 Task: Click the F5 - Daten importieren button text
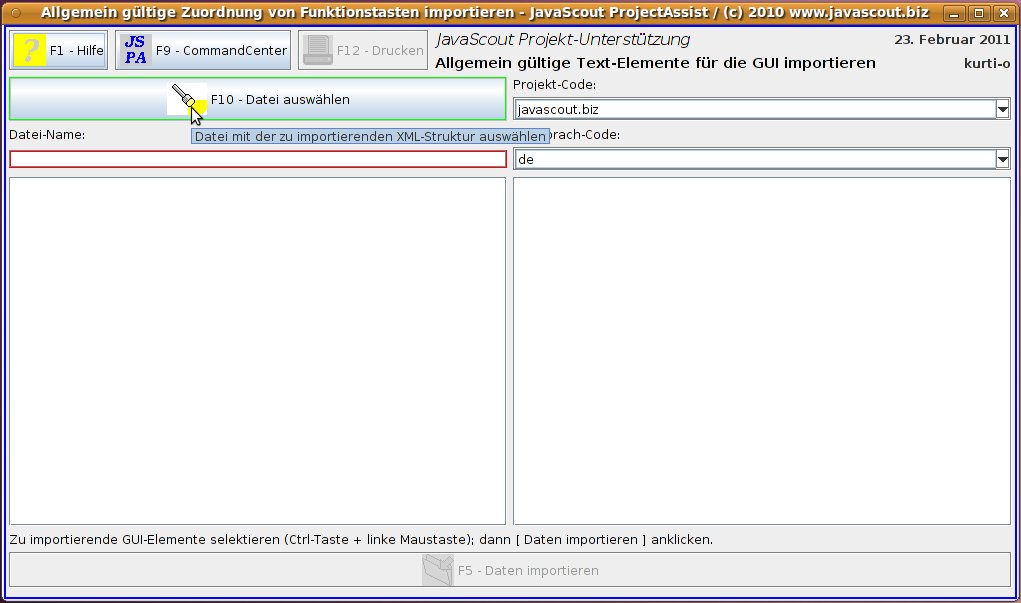(x=528, y=570)
